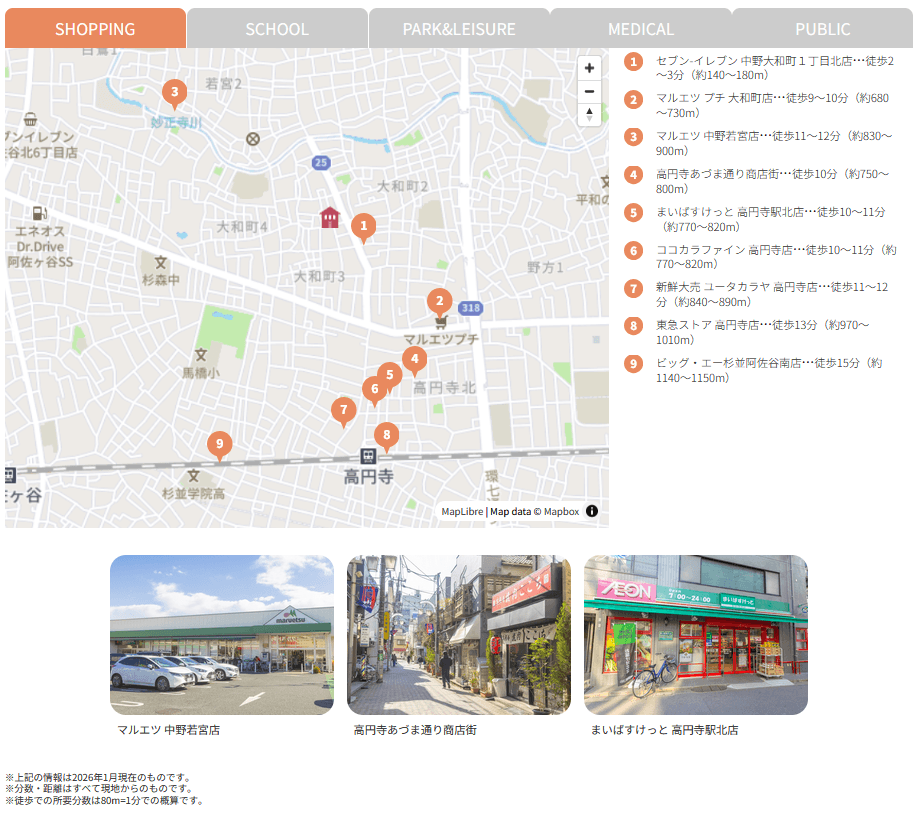The height and width of the screenshot is (813, 917).
Task: Click map pin number 9
Action: point(219,446)
